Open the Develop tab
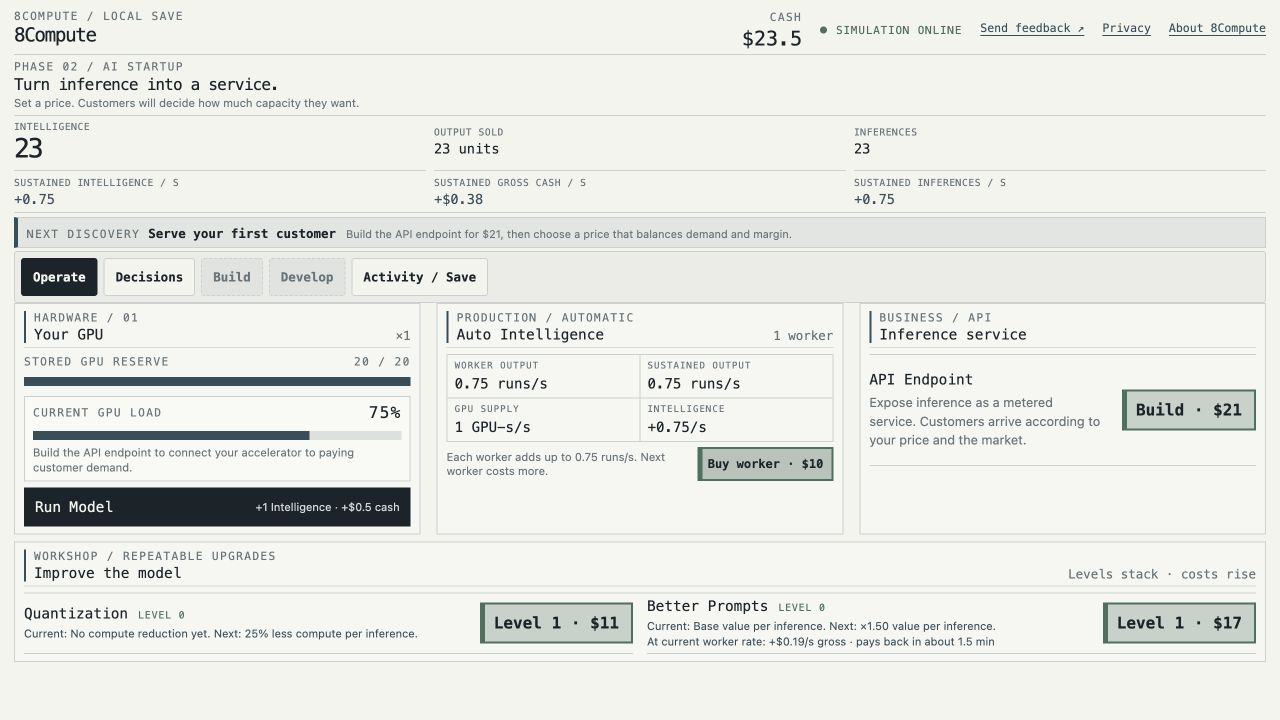Viewport: 1280px width, 720px height. 307,277
